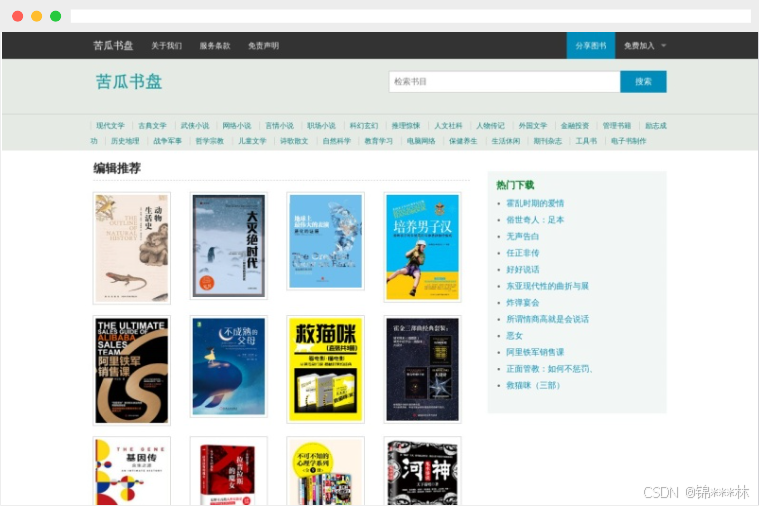Select the 金融投资 category
The height and width of the screenshot is (506, 759).
(575, 125)
